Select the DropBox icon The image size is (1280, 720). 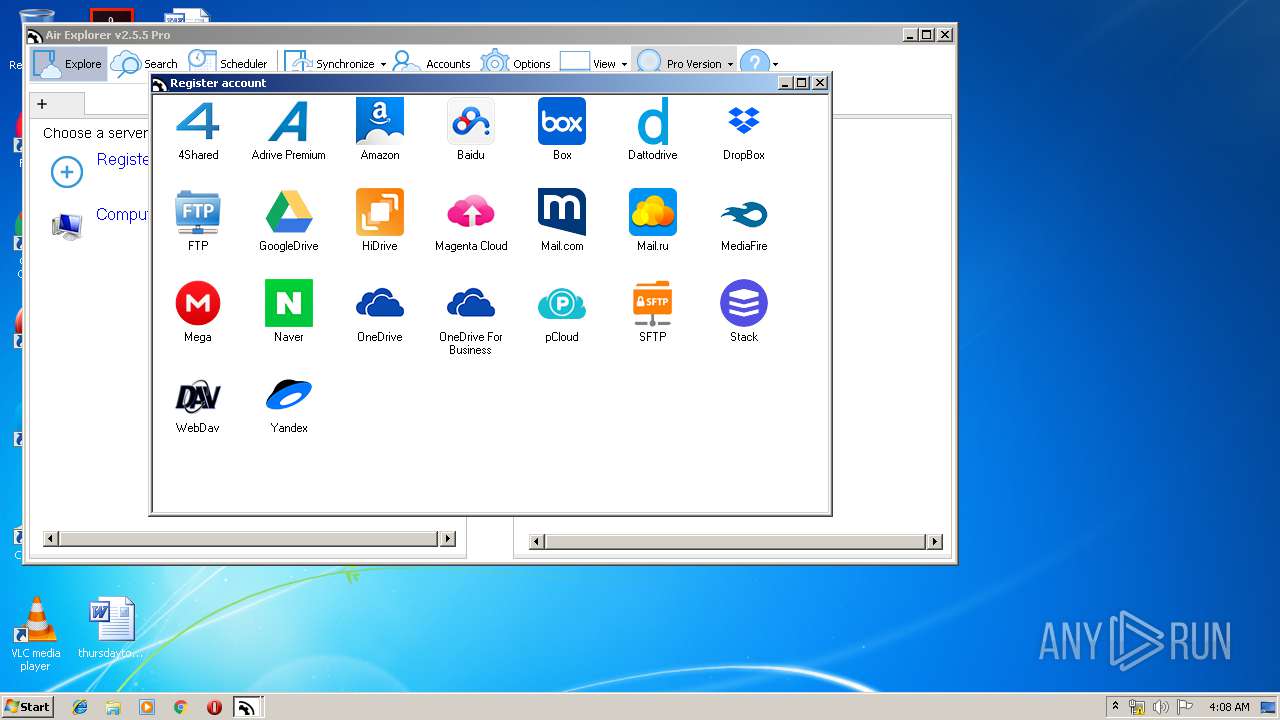point(744,121)
